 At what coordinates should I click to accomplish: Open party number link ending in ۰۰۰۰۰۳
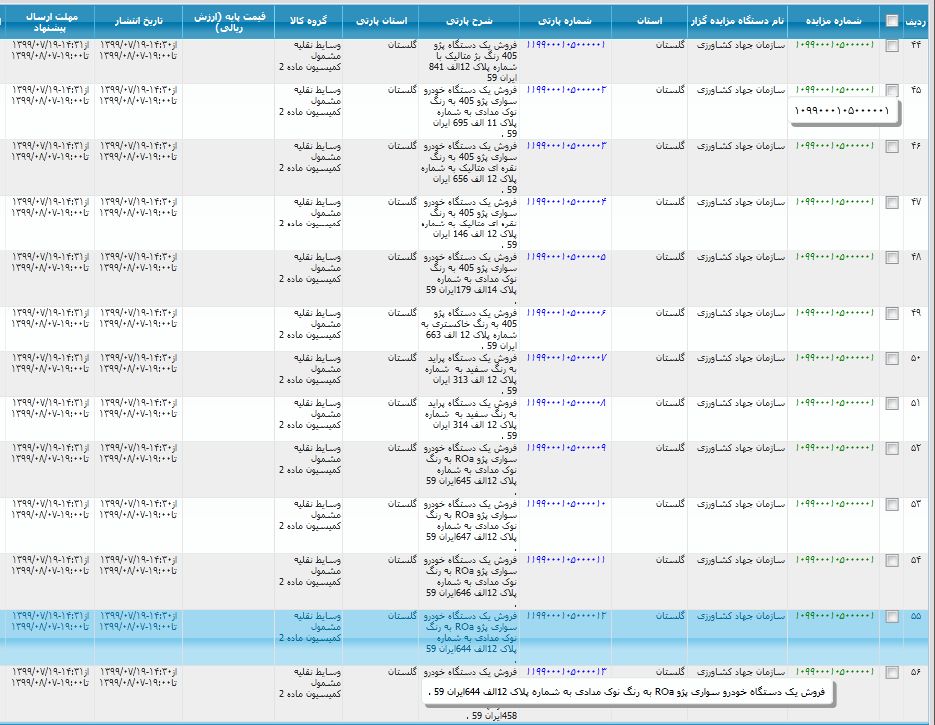click(566, 145)
